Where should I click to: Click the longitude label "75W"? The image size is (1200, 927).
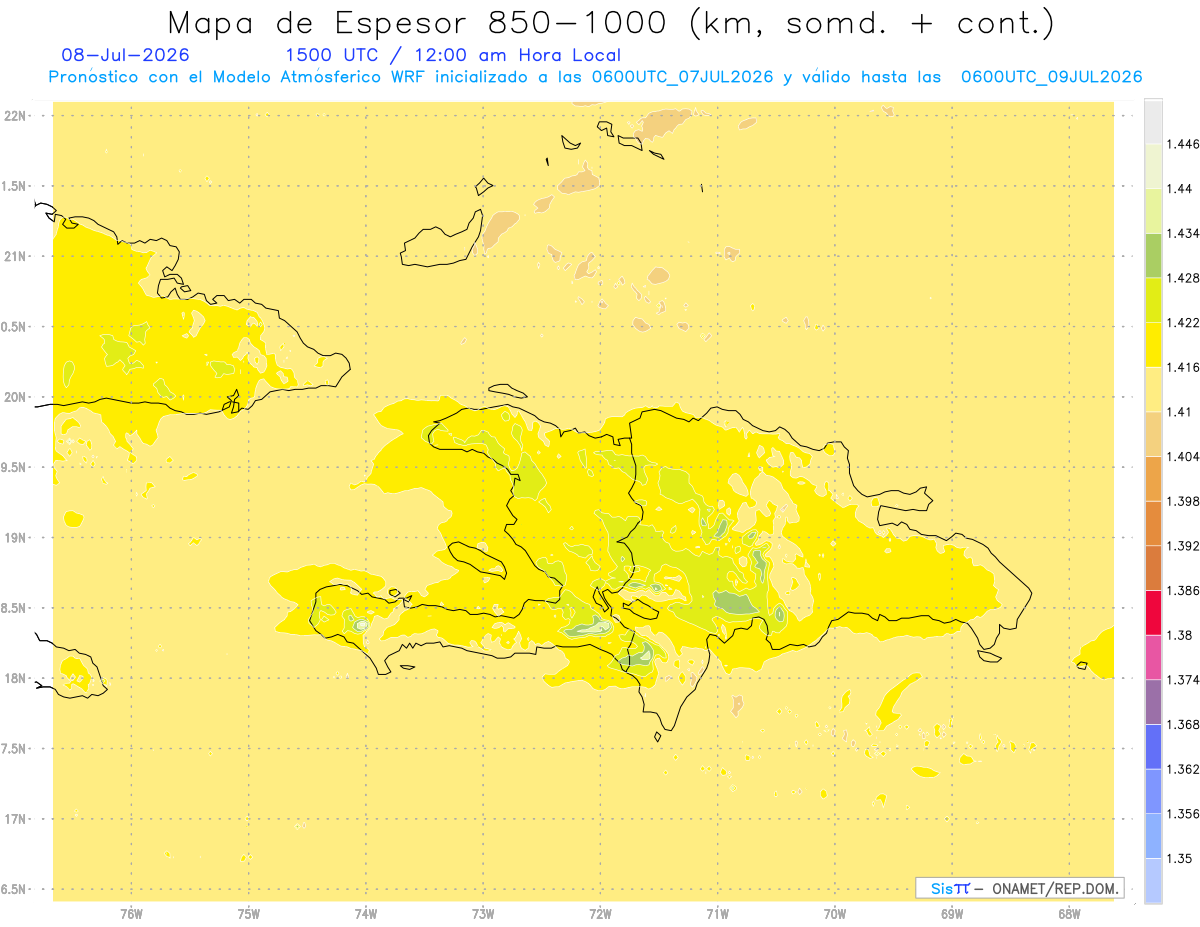[x=249, y=913]
